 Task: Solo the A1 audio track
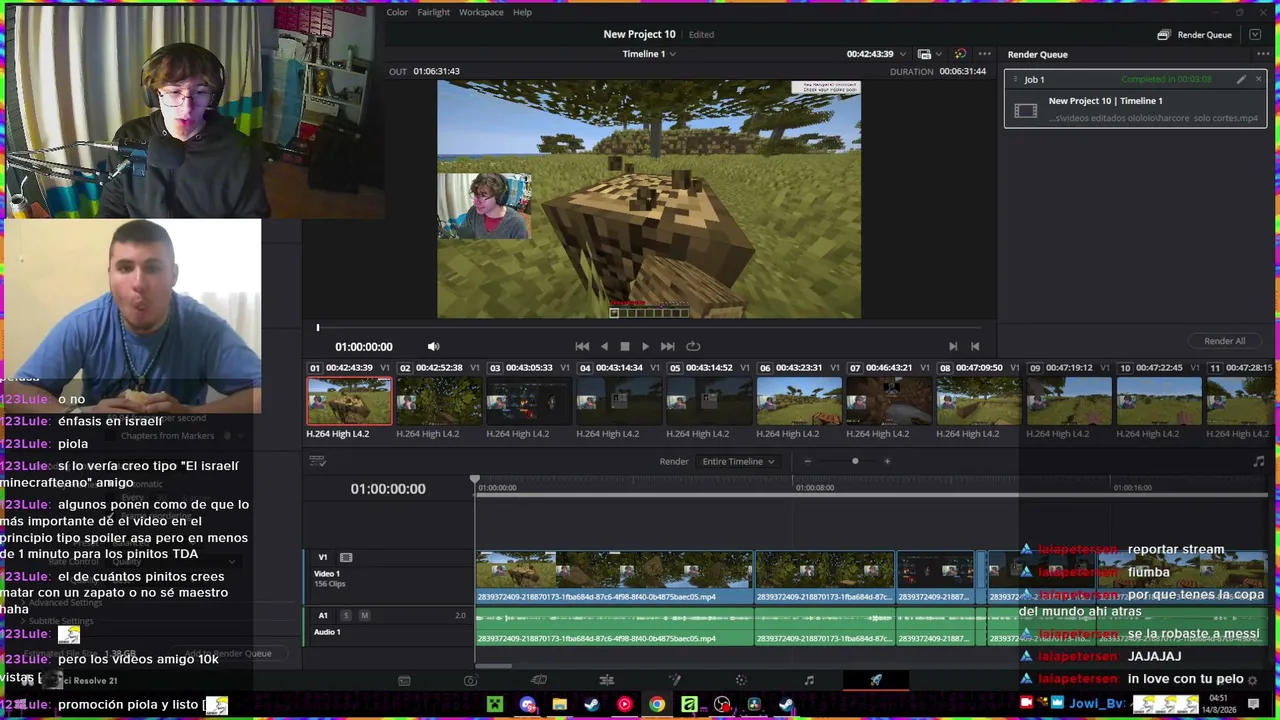click(x=346, y=616)
